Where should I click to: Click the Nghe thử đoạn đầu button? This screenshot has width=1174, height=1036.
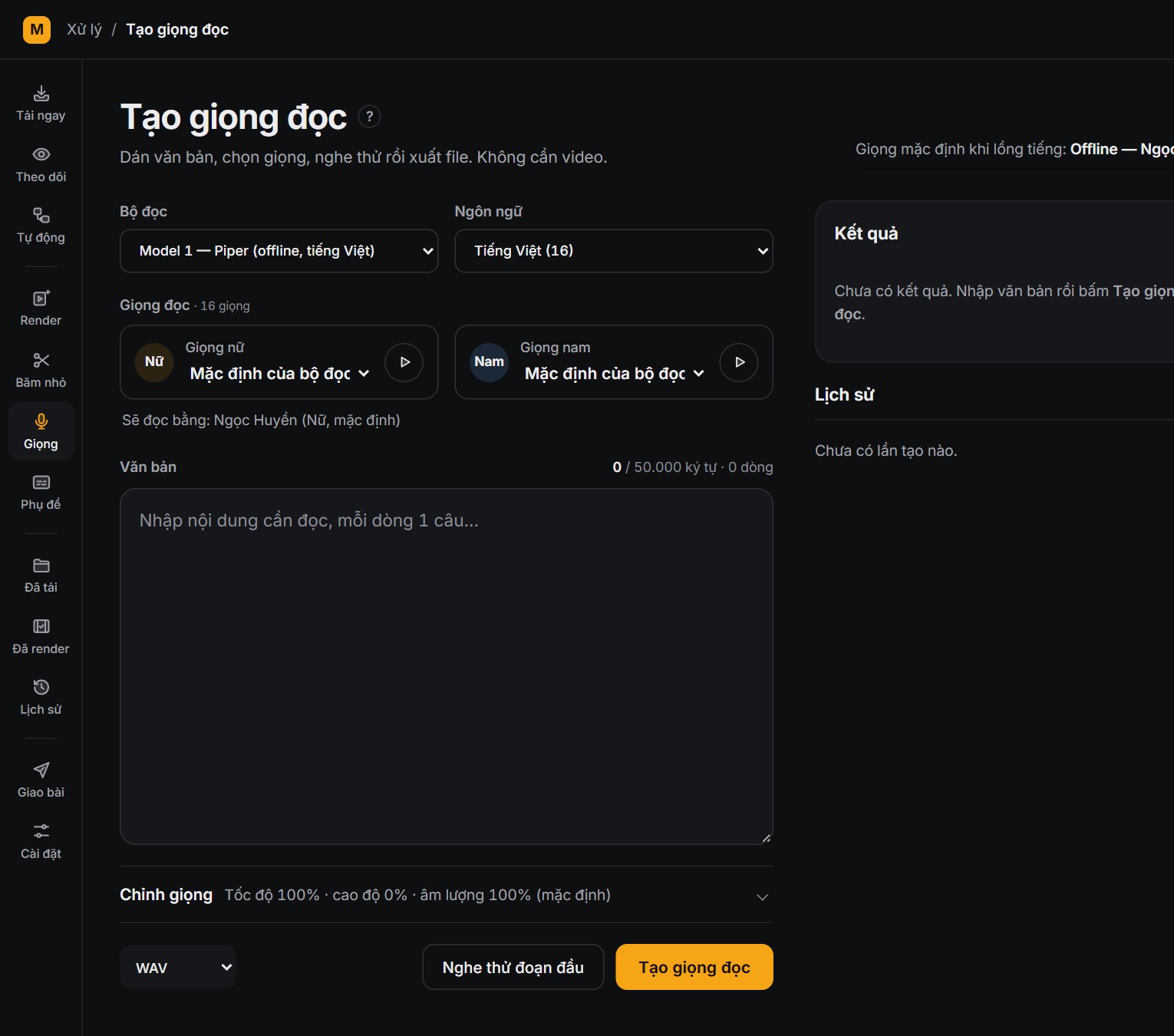coord(513,967)
